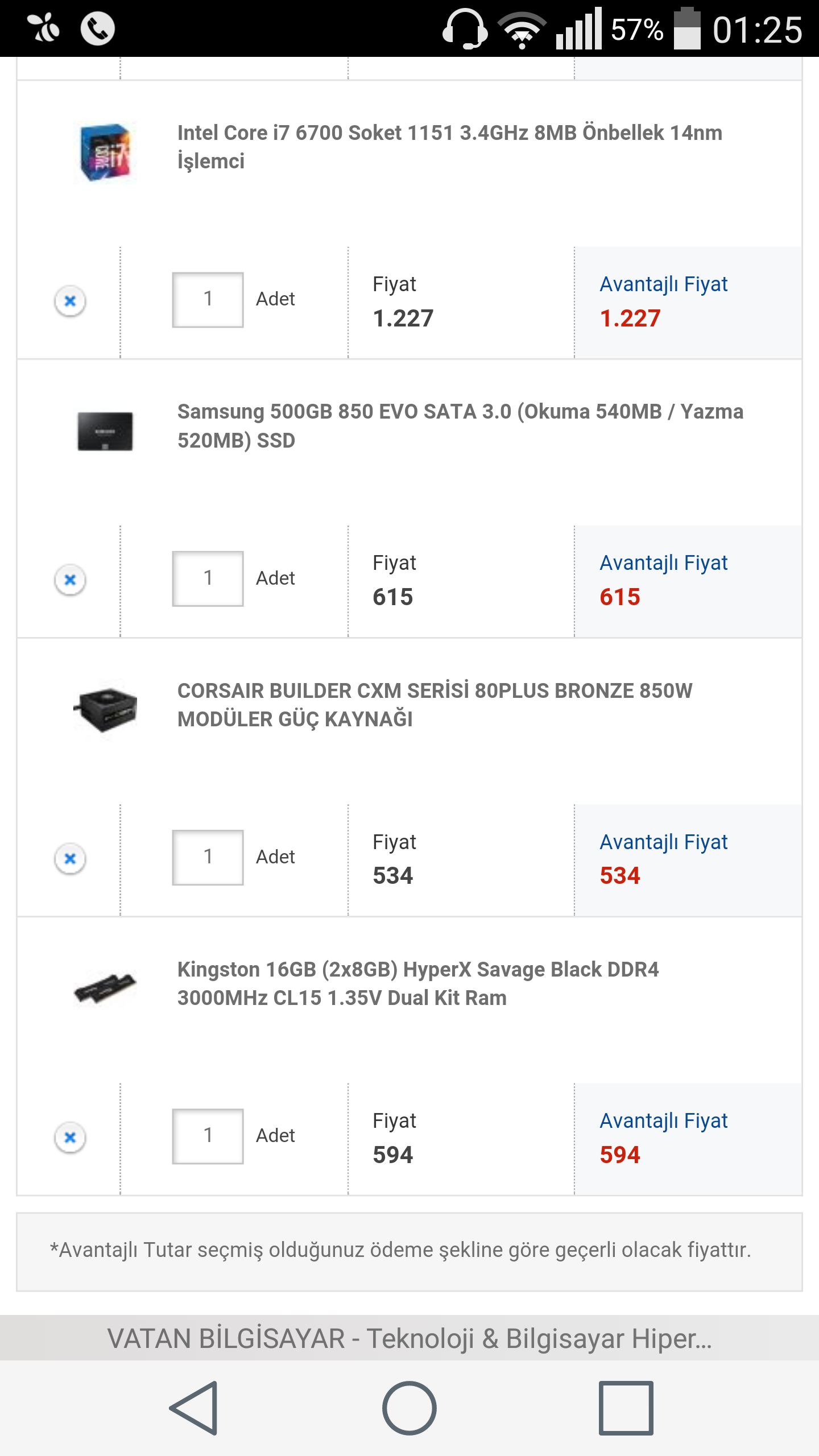Tap the Samsung SSD product thumbnail
The height and width of the screenshot is (1456, 819).
click(x=105, y=431)
